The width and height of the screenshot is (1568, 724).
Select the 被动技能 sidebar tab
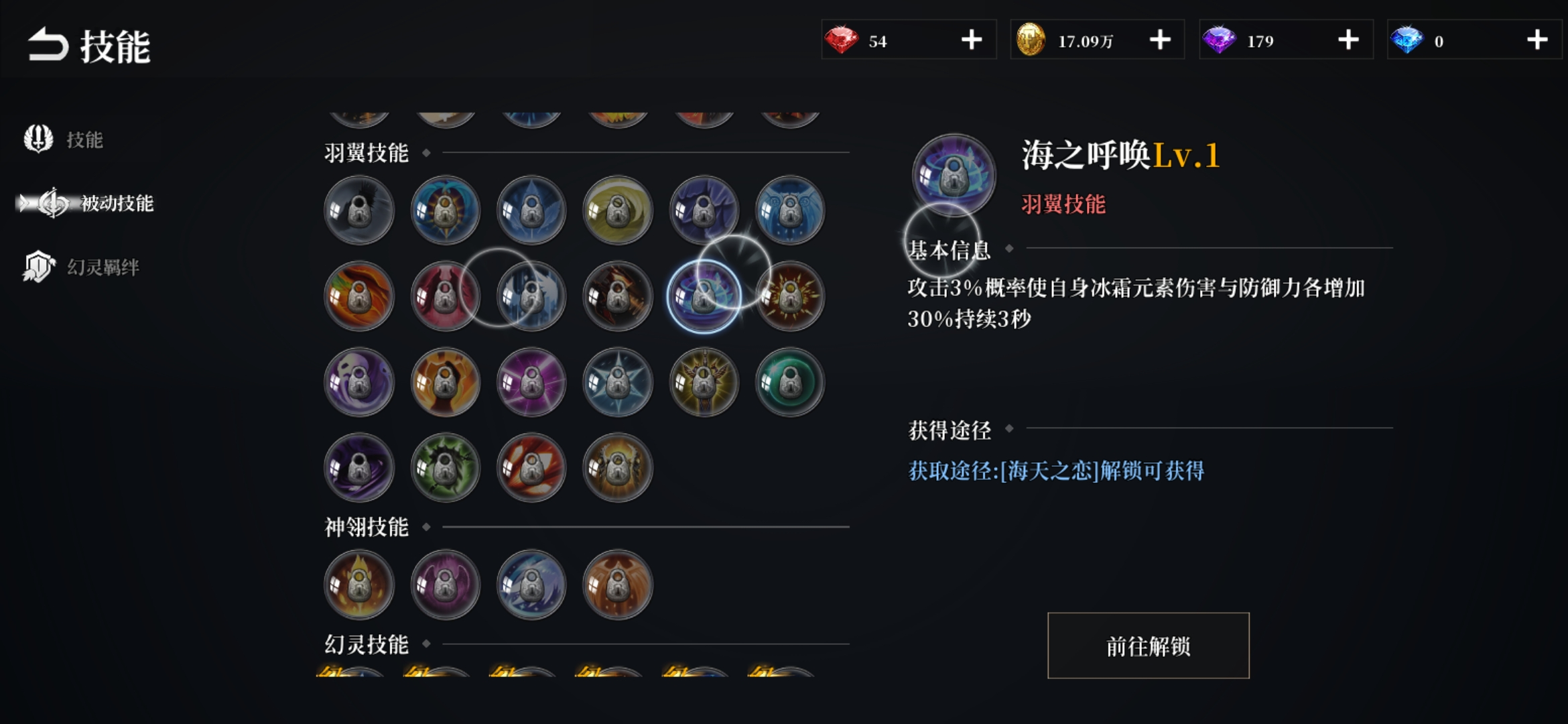[x=87, y=203]
